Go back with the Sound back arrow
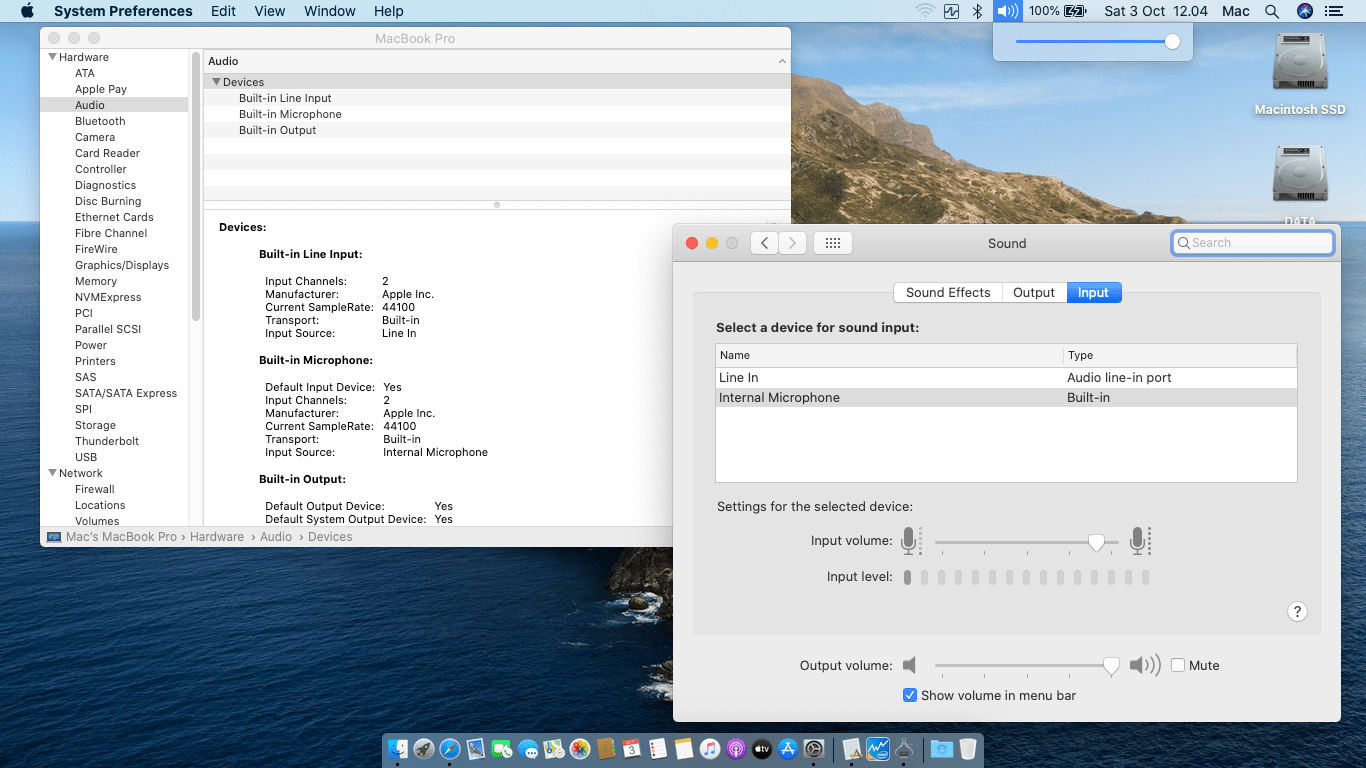 764,243
